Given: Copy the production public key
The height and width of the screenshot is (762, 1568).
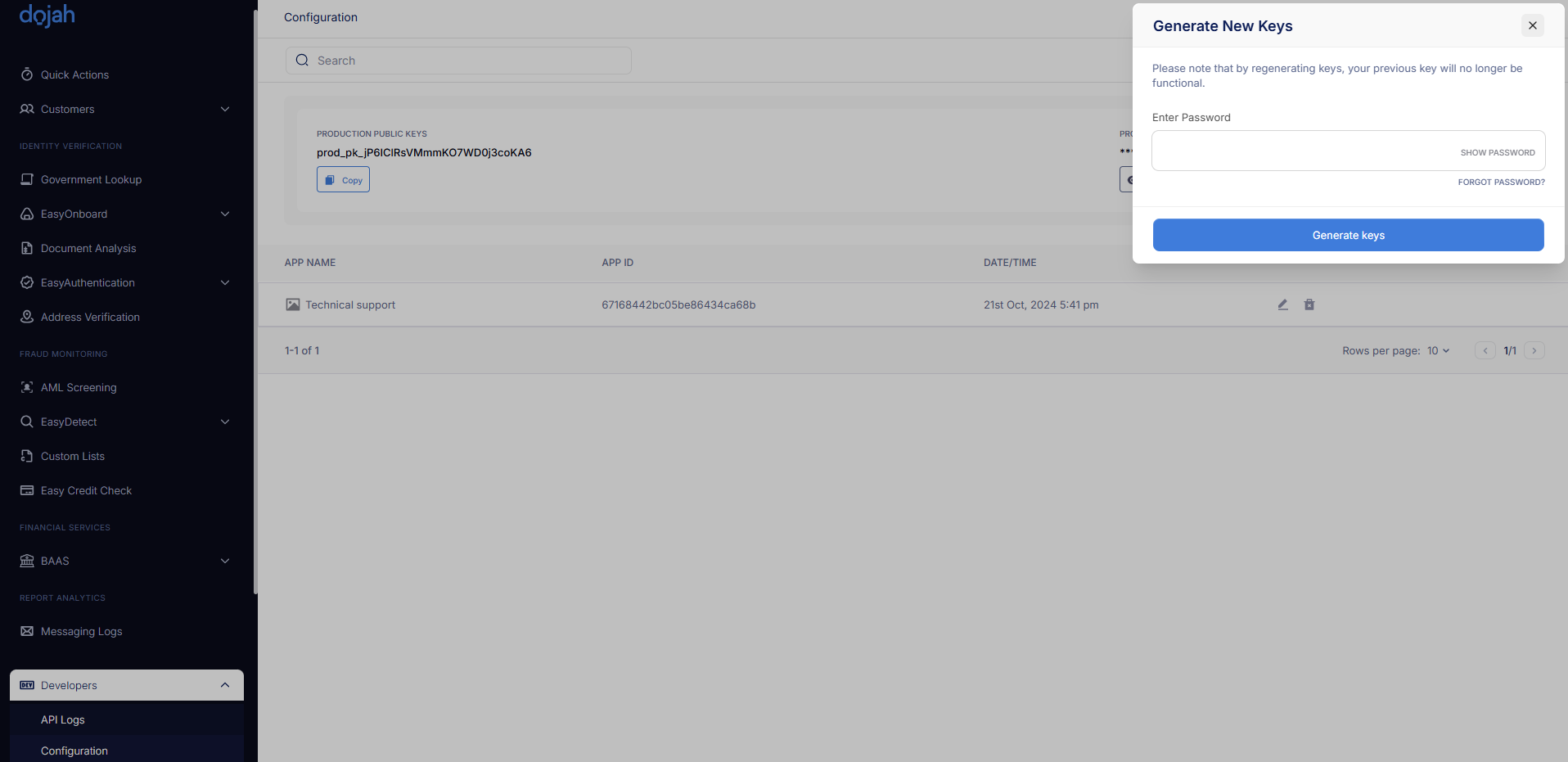Looking at the screenshot, I should 343,180.
